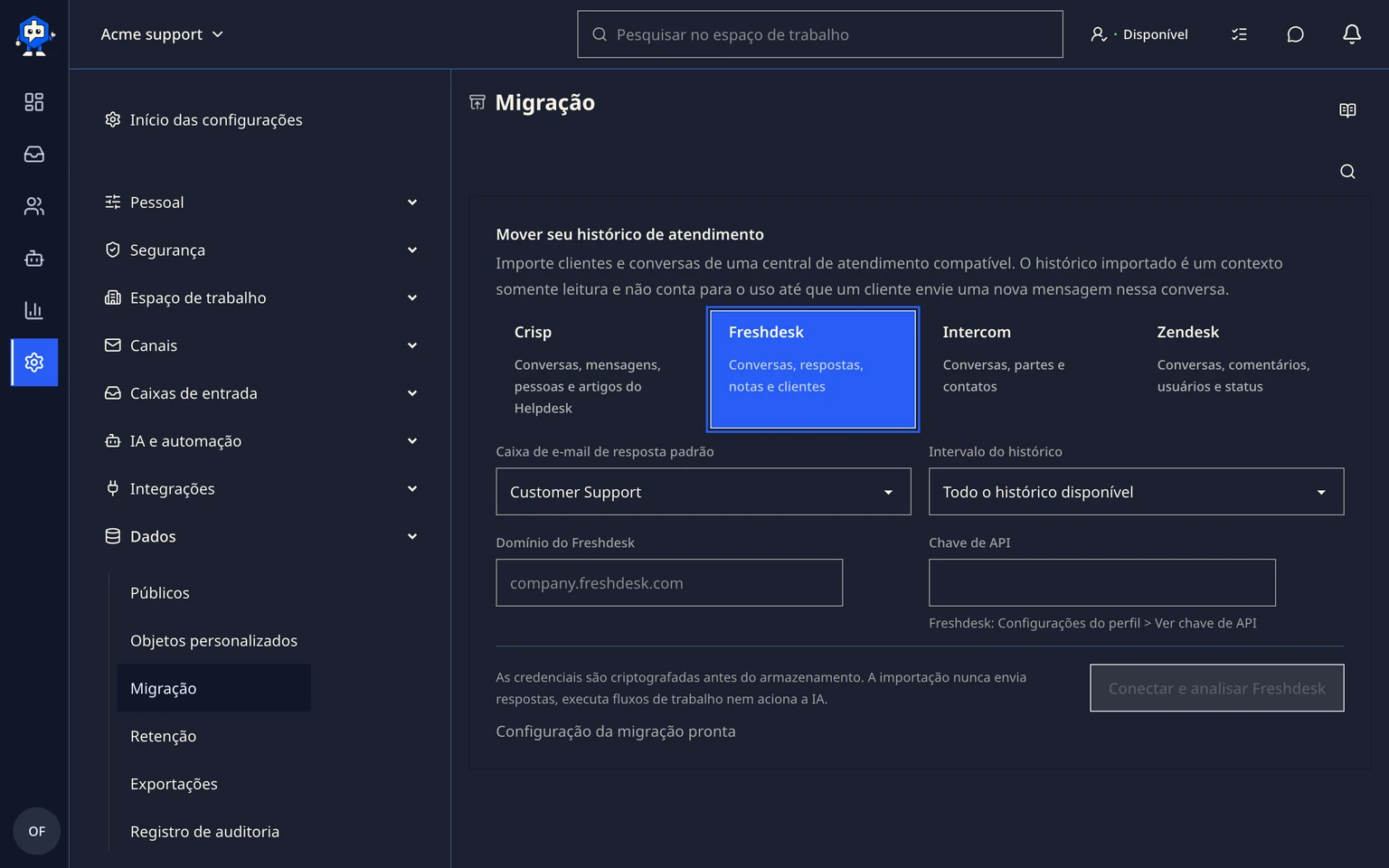Open the Acme support workspace switcher

(162, 34)
